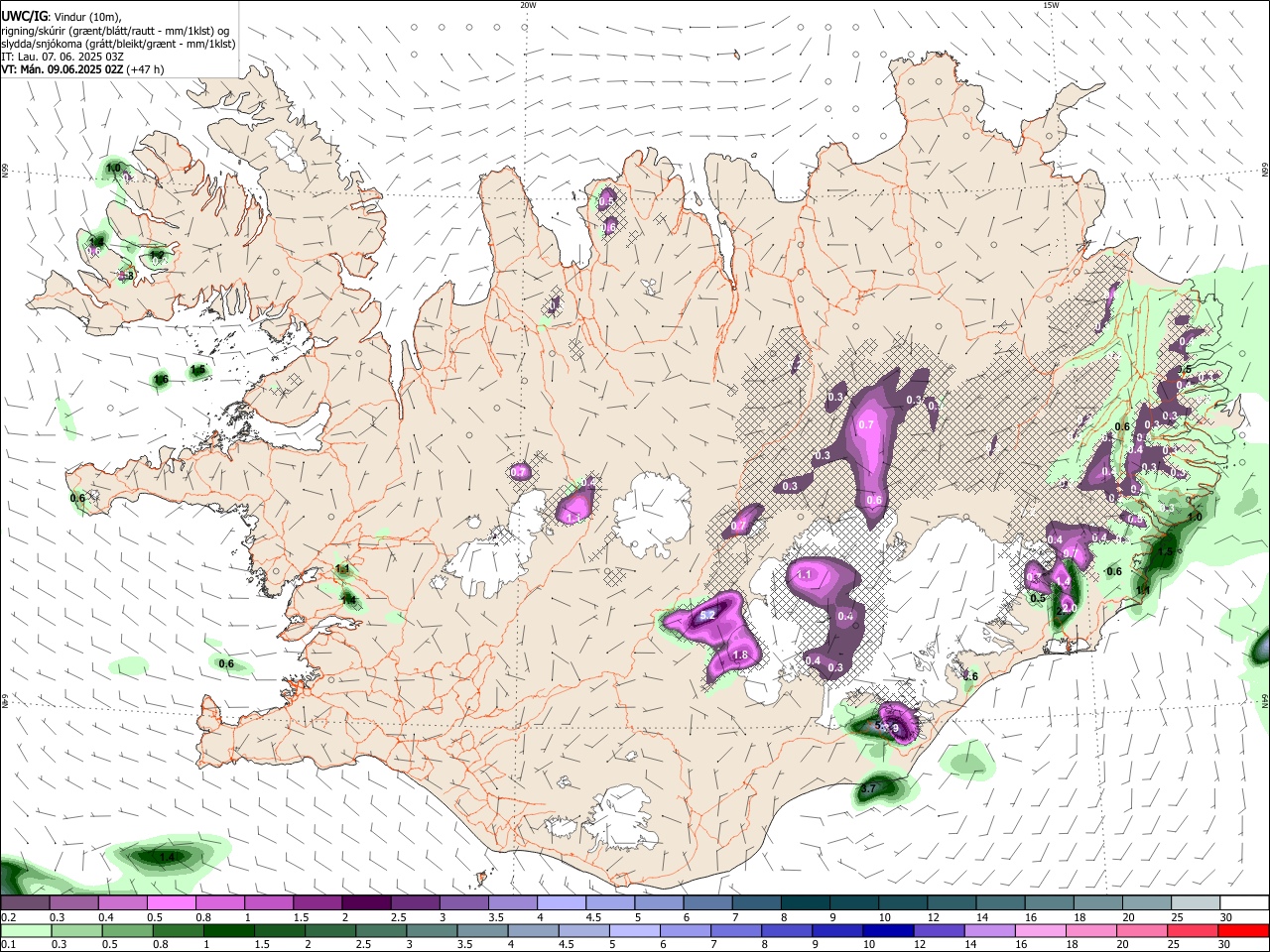1270x952 pixels.
Task: Click the 'slydda/snjókoma' legend description line
Action: pos(119,44)
